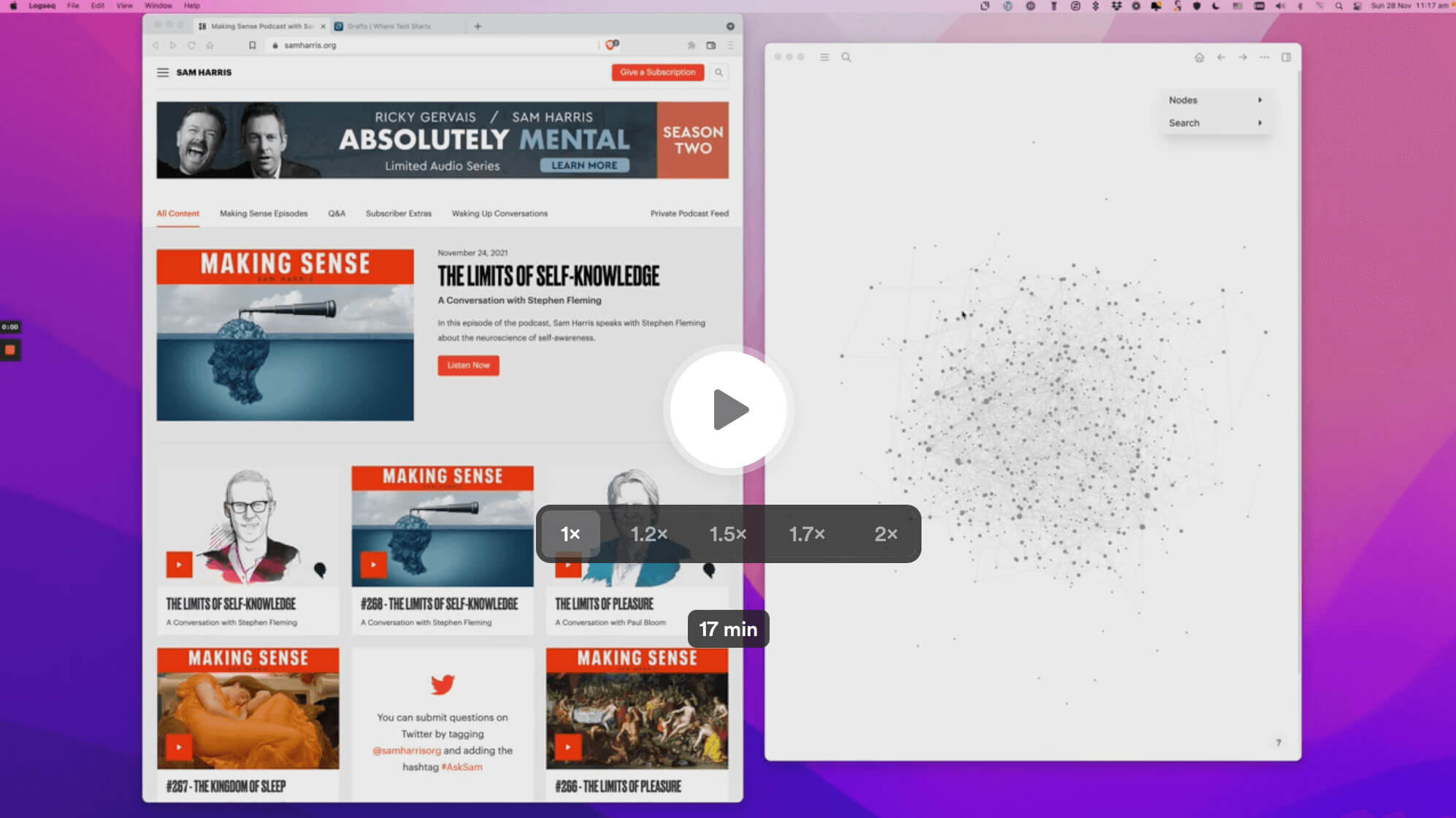
Task: Open the Making Sense Episodes tab
Action: pos(264,213)
